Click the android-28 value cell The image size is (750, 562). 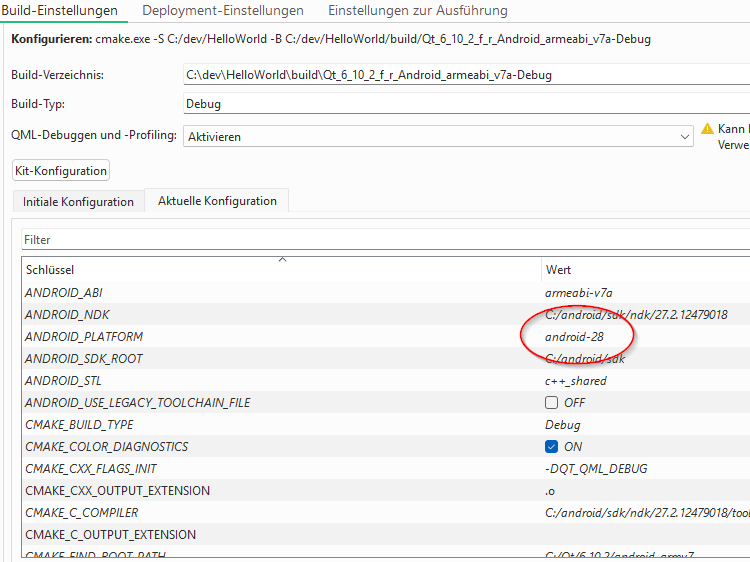tap(574, 337)
